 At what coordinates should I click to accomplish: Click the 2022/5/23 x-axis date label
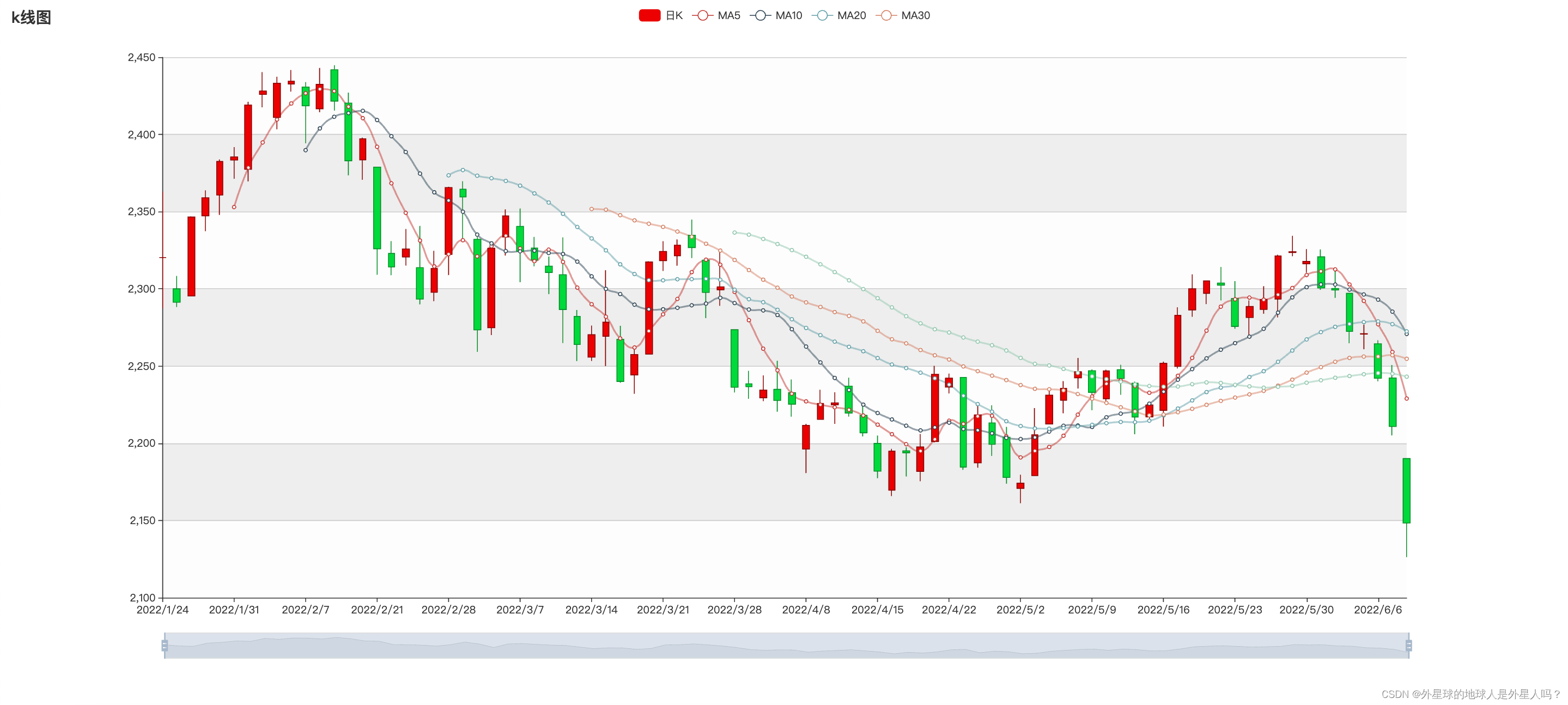1235,610
